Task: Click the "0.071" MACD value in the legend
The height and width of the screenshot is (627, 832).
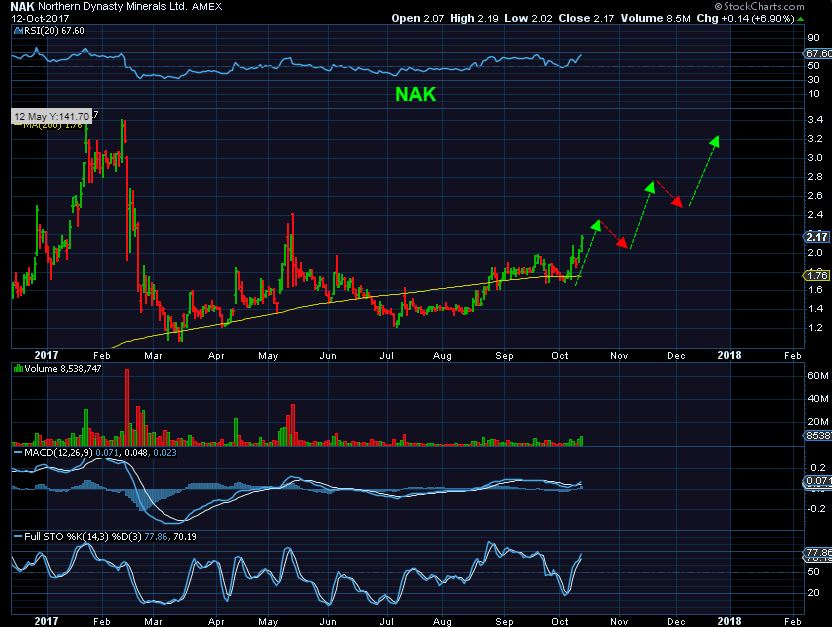Action: 108,452
